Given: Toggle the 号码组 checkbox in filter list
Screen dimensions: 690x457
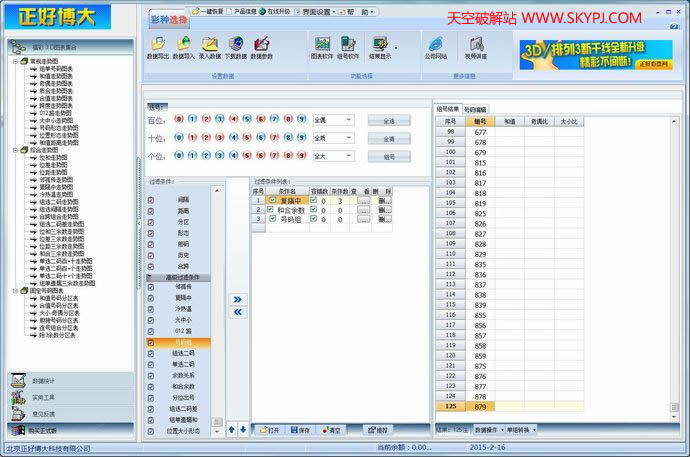Looking at the screenshot, I should (x=151, y=342).
